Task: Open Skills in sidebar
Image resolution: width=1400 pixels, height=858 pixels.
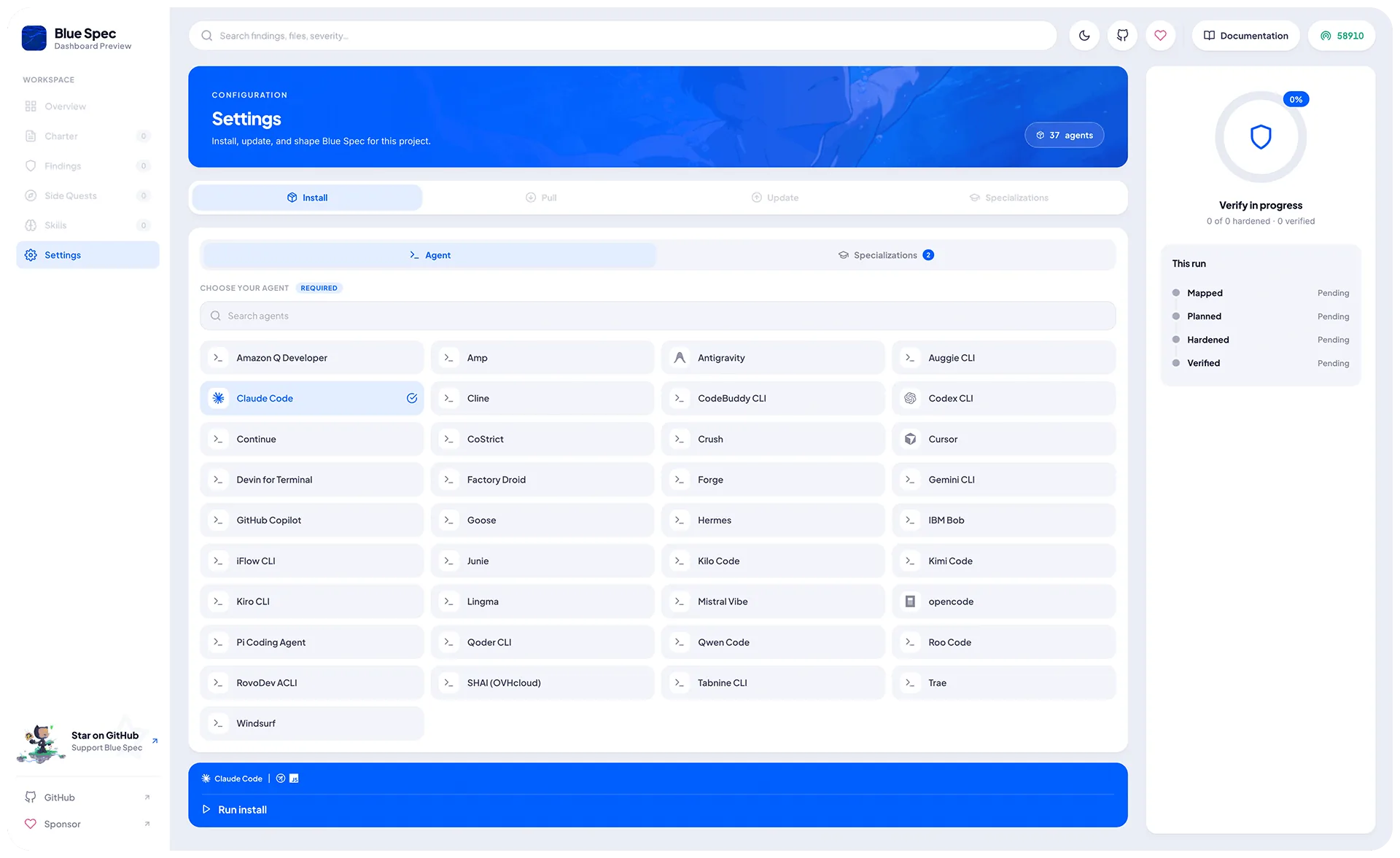Action: click(87, 225)
